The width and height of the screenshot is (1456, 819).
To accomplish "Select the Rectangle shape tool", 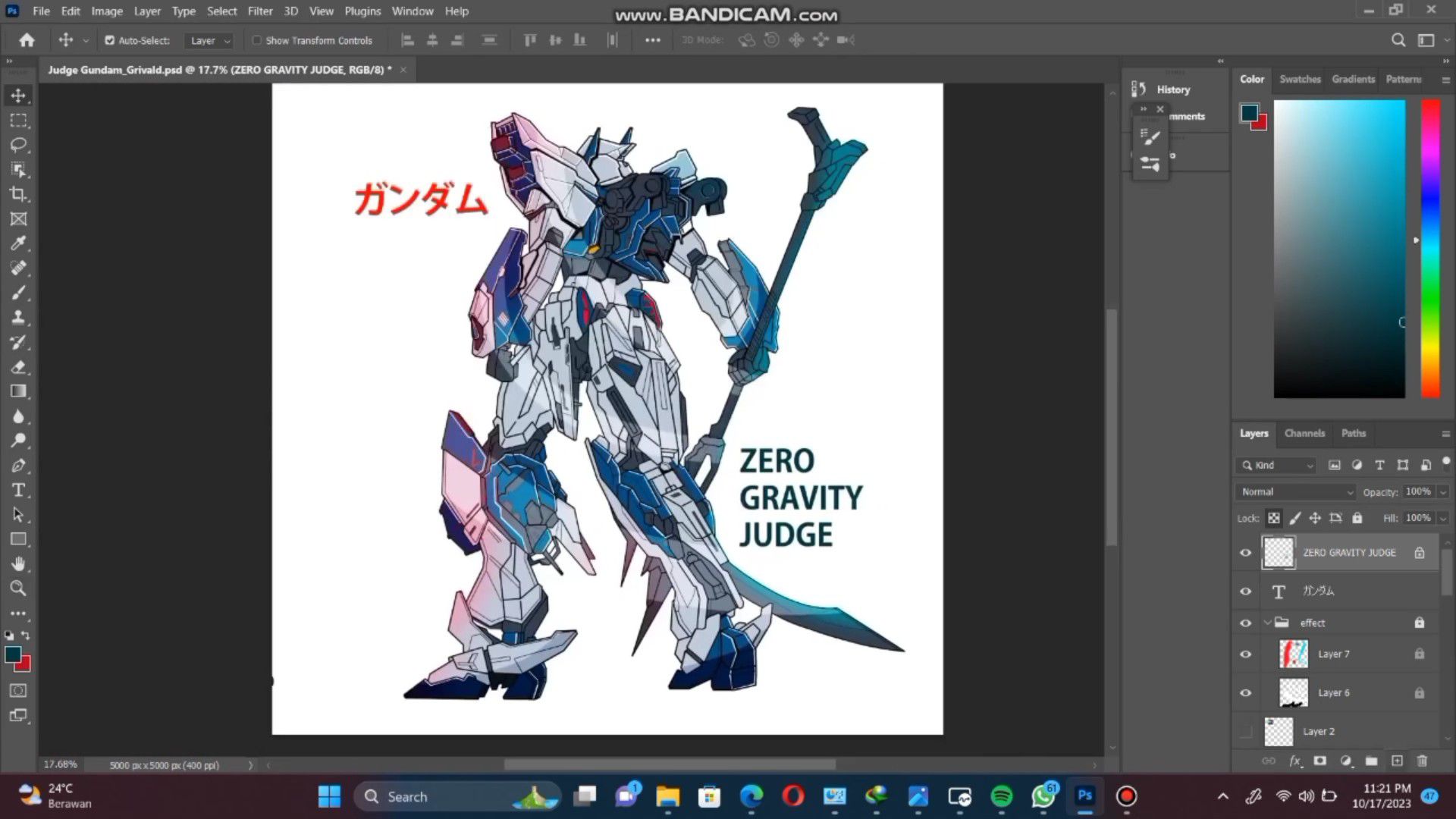I will coord(18,539).
